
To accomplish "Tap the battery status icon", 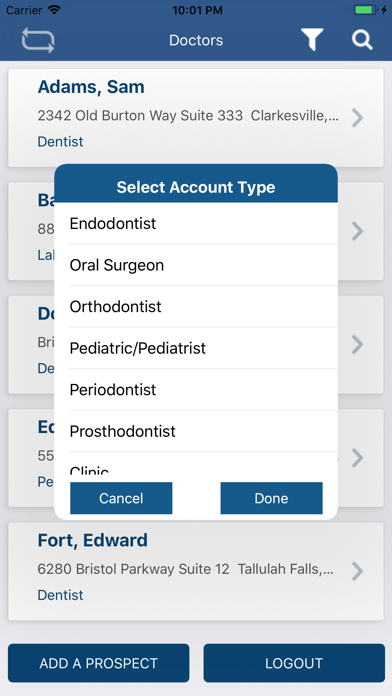I will click(366, 10).
